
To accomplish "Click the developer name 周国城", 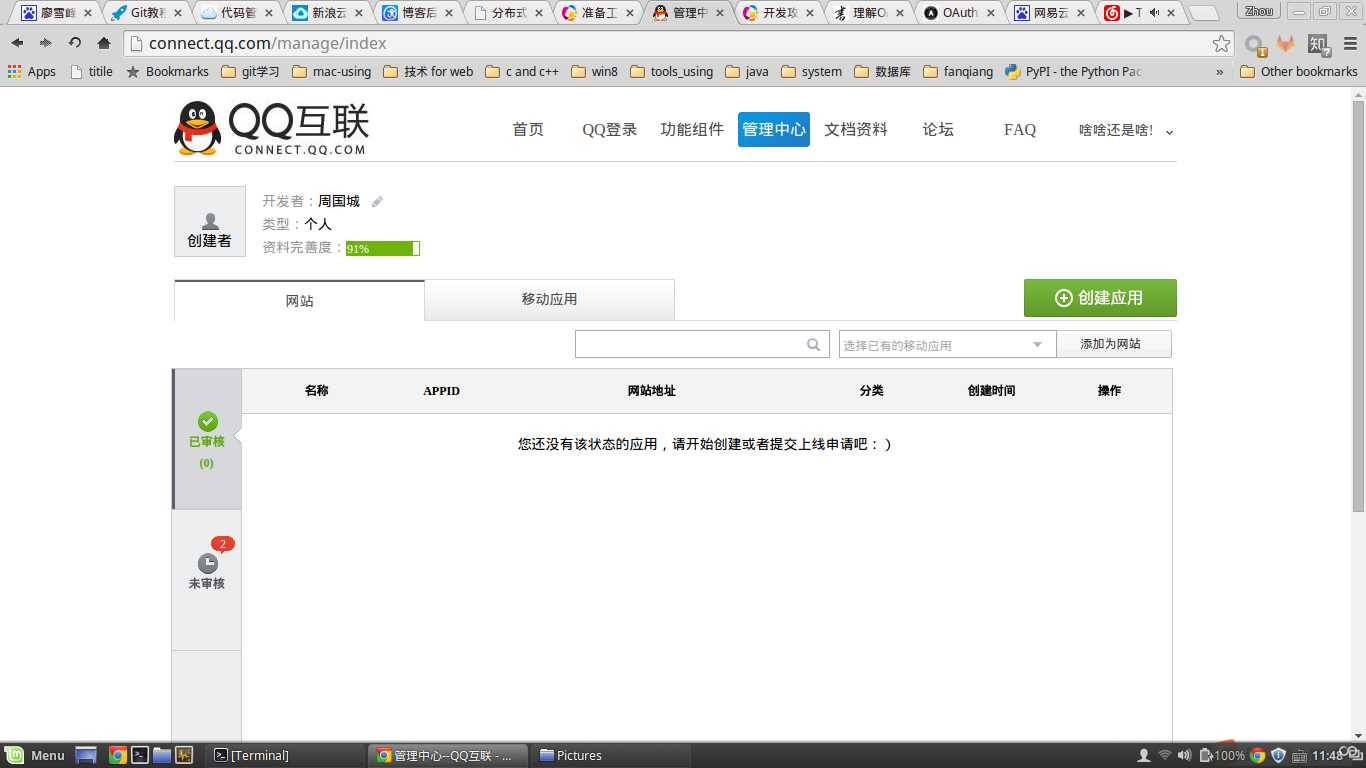I will [339, 201].
